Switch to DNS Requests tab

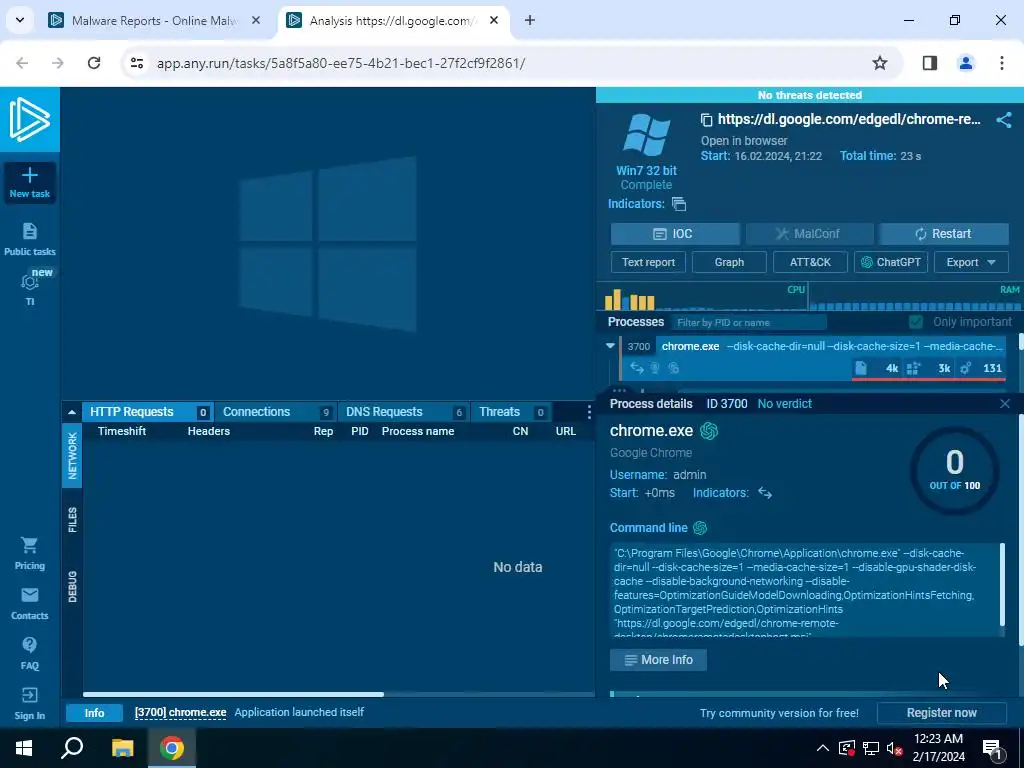click(404, 412)
